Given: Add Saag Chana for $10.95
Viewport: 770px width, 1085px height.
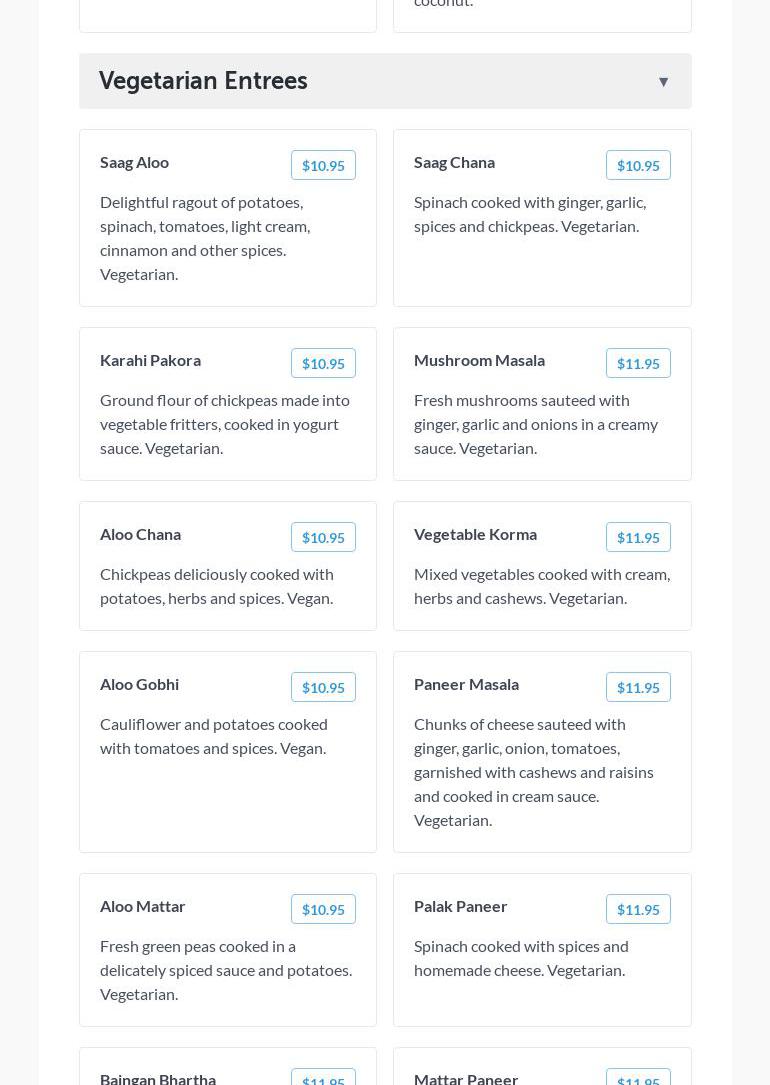Looking at the screenshot, I should [x=638, y=166].
